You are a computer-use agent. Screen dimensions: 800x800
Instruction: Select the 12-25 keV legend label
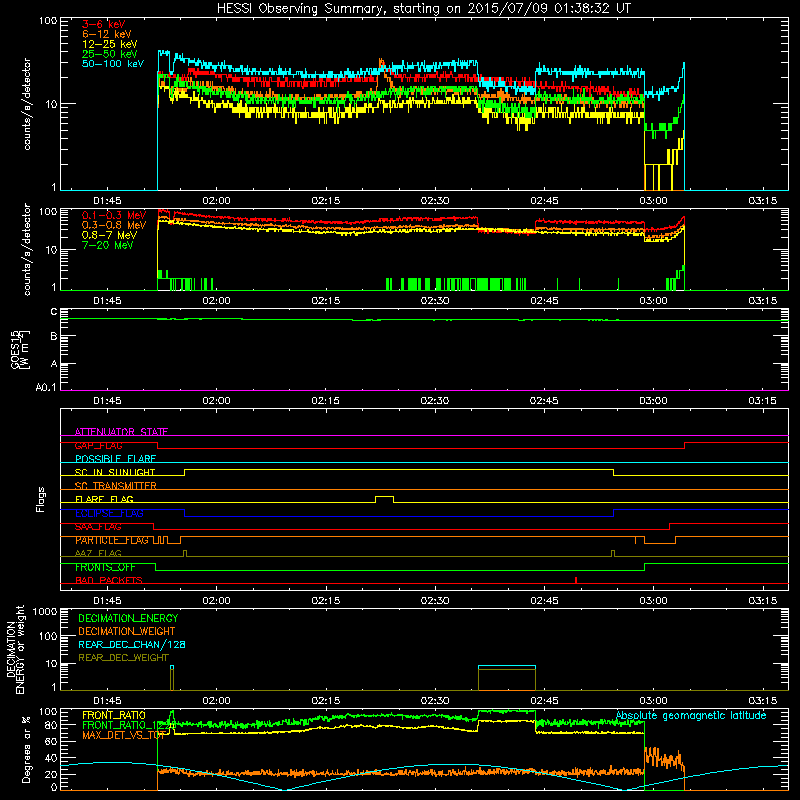[x=110, y=44]
